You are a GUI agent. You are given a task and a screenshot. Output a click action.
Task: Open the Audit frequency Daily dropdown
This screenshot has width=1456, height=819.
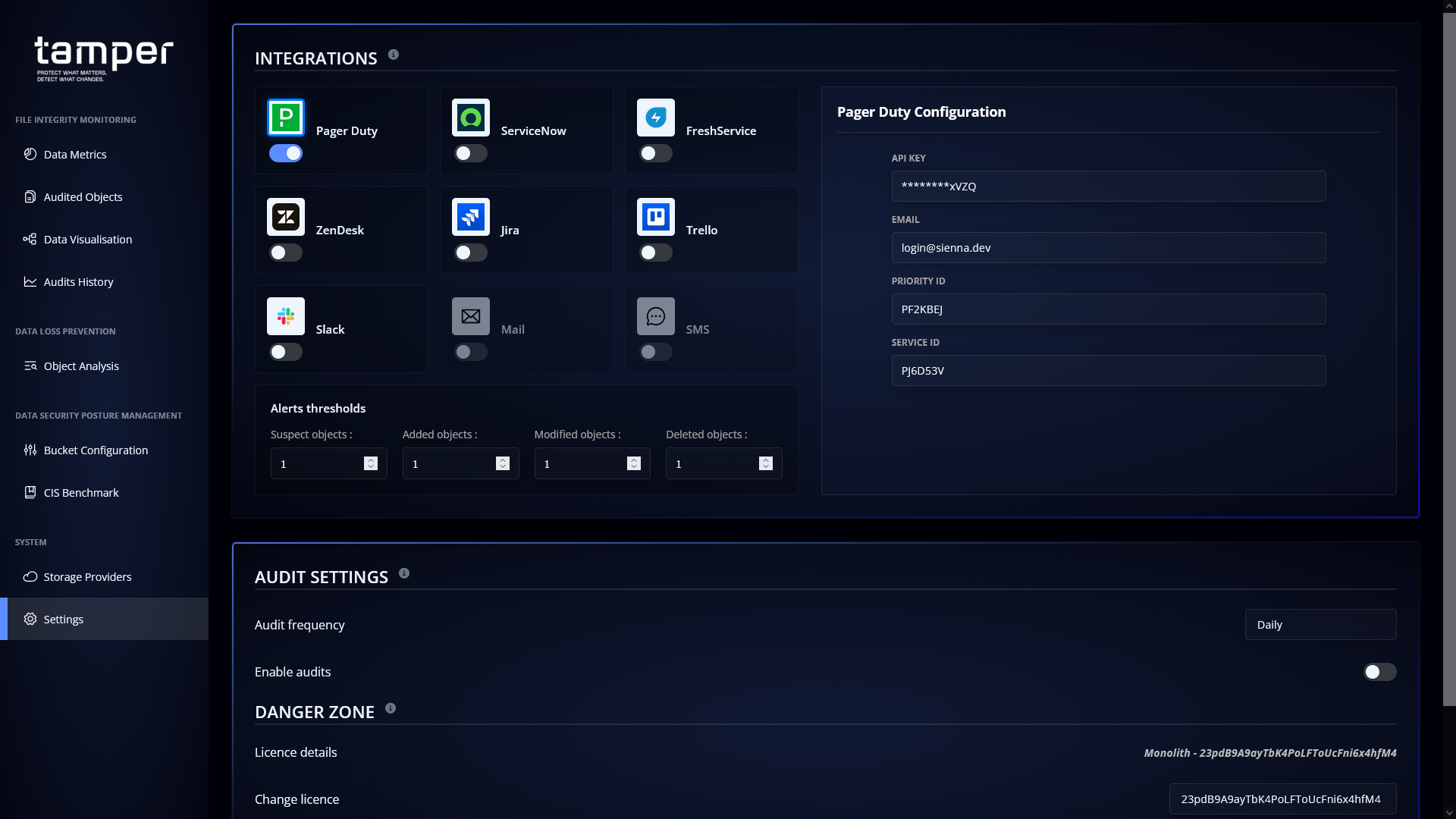[x=1319, y=625]
